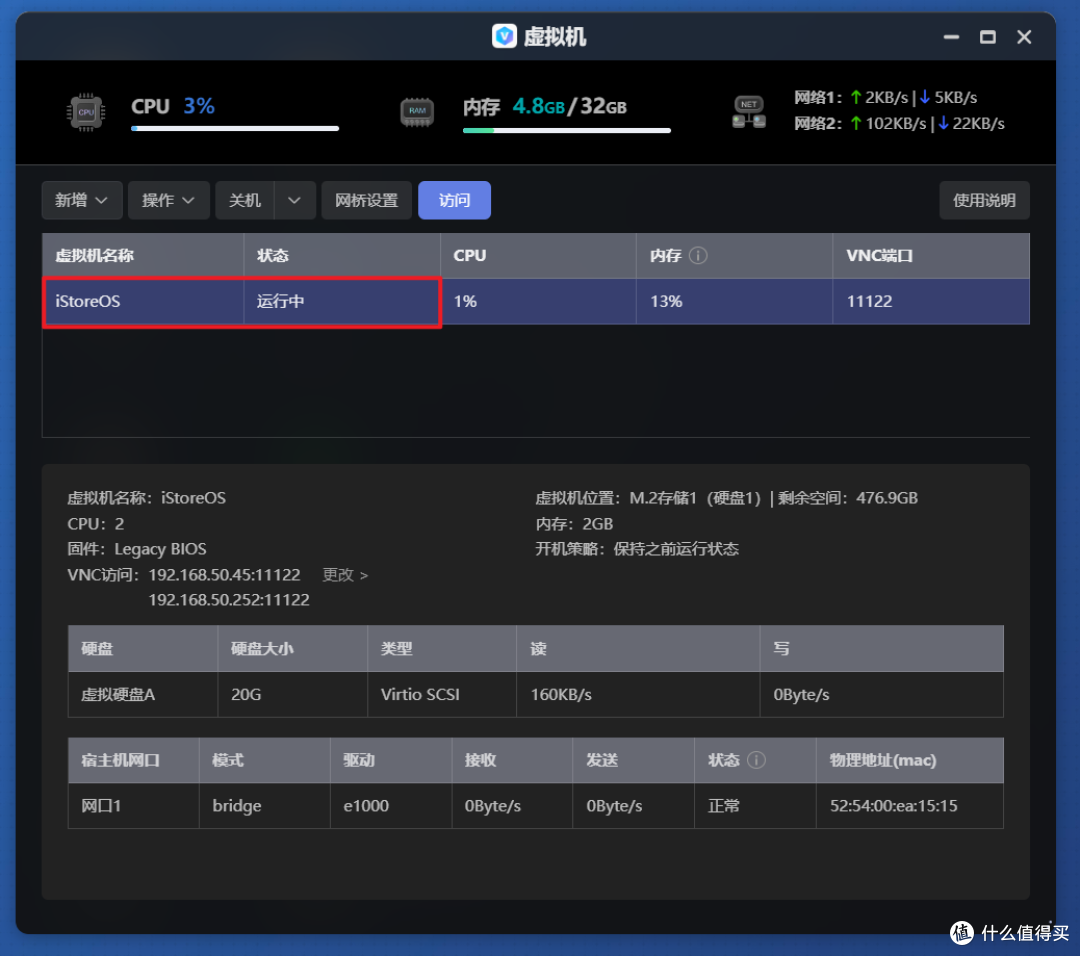Click the 1% CPU cell of iStoreOS
The height and width of the screenshot is (956, 1080).
(x=538, y=301)
